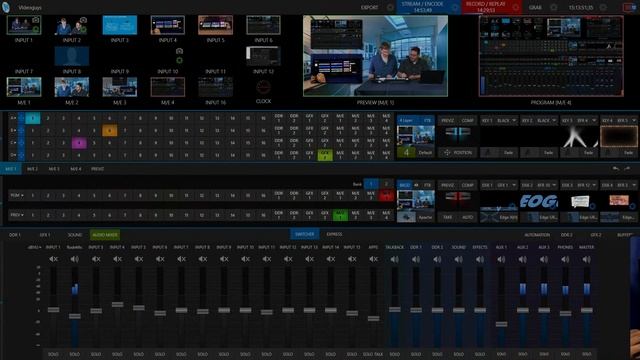
Task: Click the GRAB button
Action: click(x=535, y=7)
